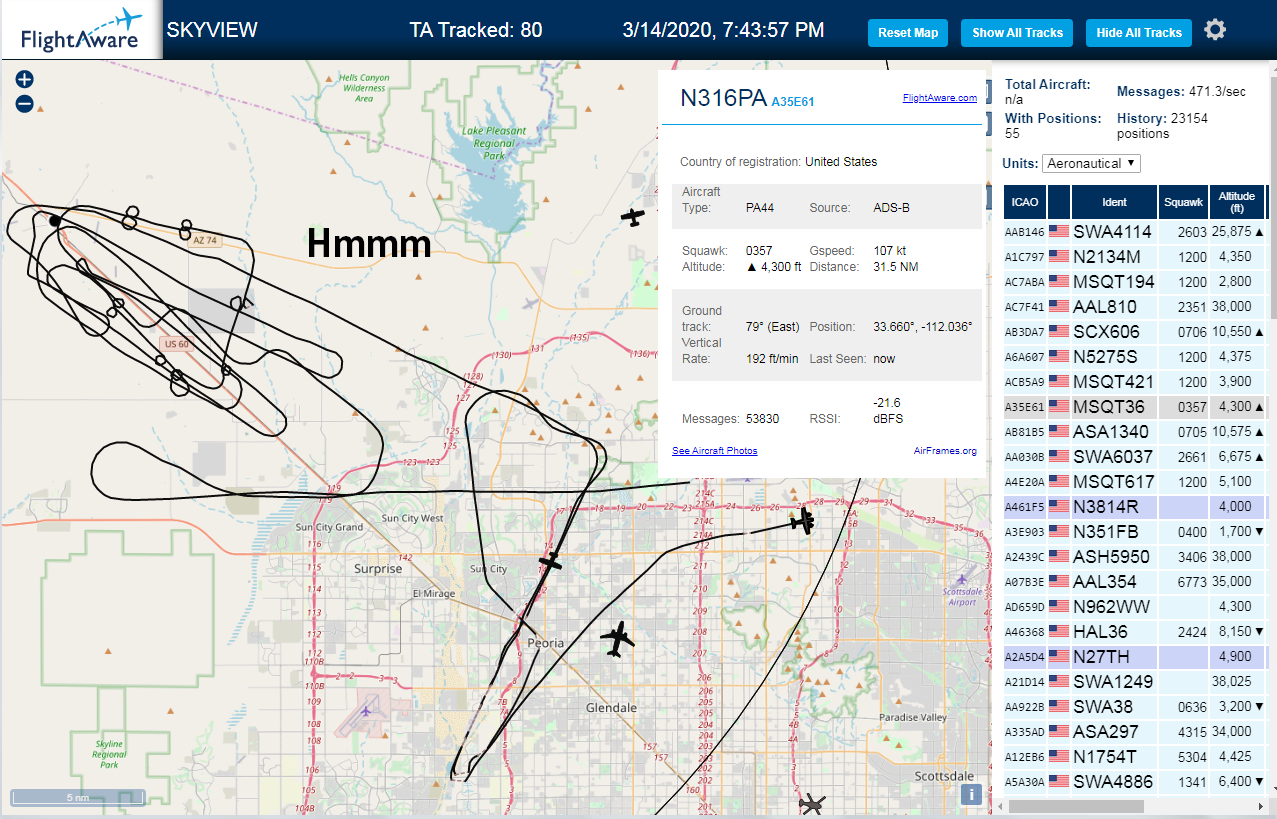Select N3814R aircraft row
1277x819 pixels.
point(1135,507)
